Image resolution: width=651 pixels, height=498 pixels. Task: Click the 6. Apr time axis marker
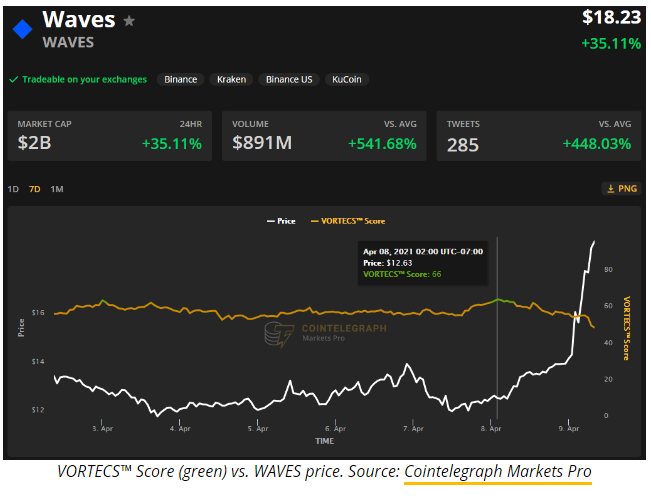(335, 428)
